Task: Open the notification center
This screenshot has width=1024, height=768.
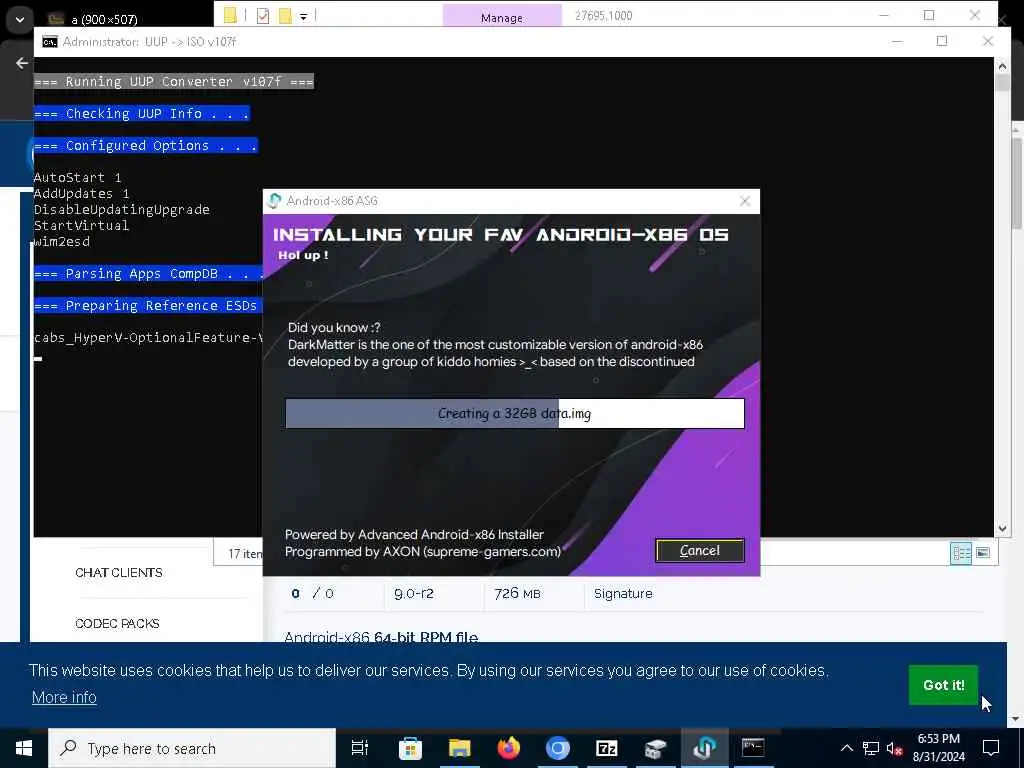Action: (991, 748)
